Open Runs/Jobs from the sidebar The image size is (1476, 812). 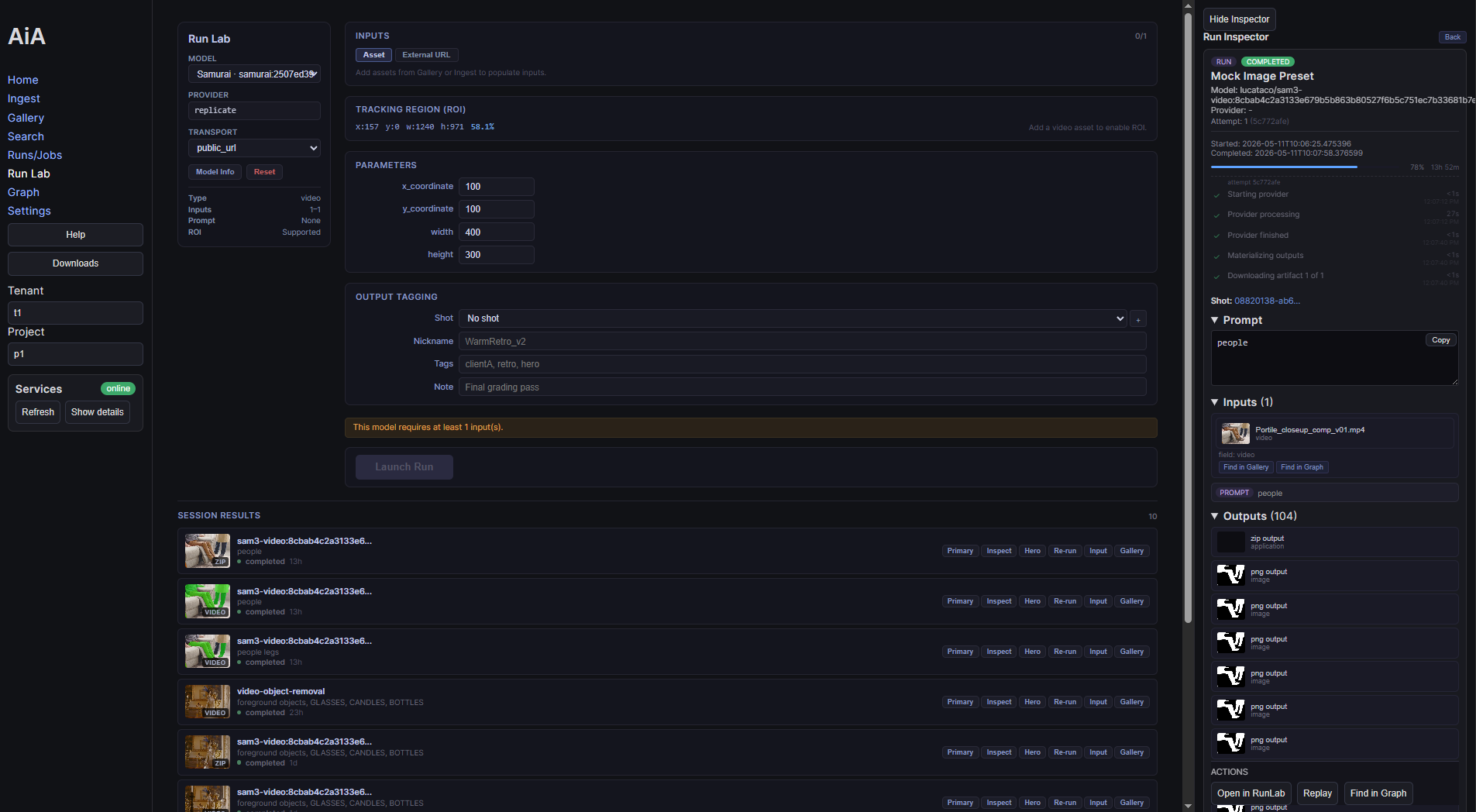click(x=35, y=155)
